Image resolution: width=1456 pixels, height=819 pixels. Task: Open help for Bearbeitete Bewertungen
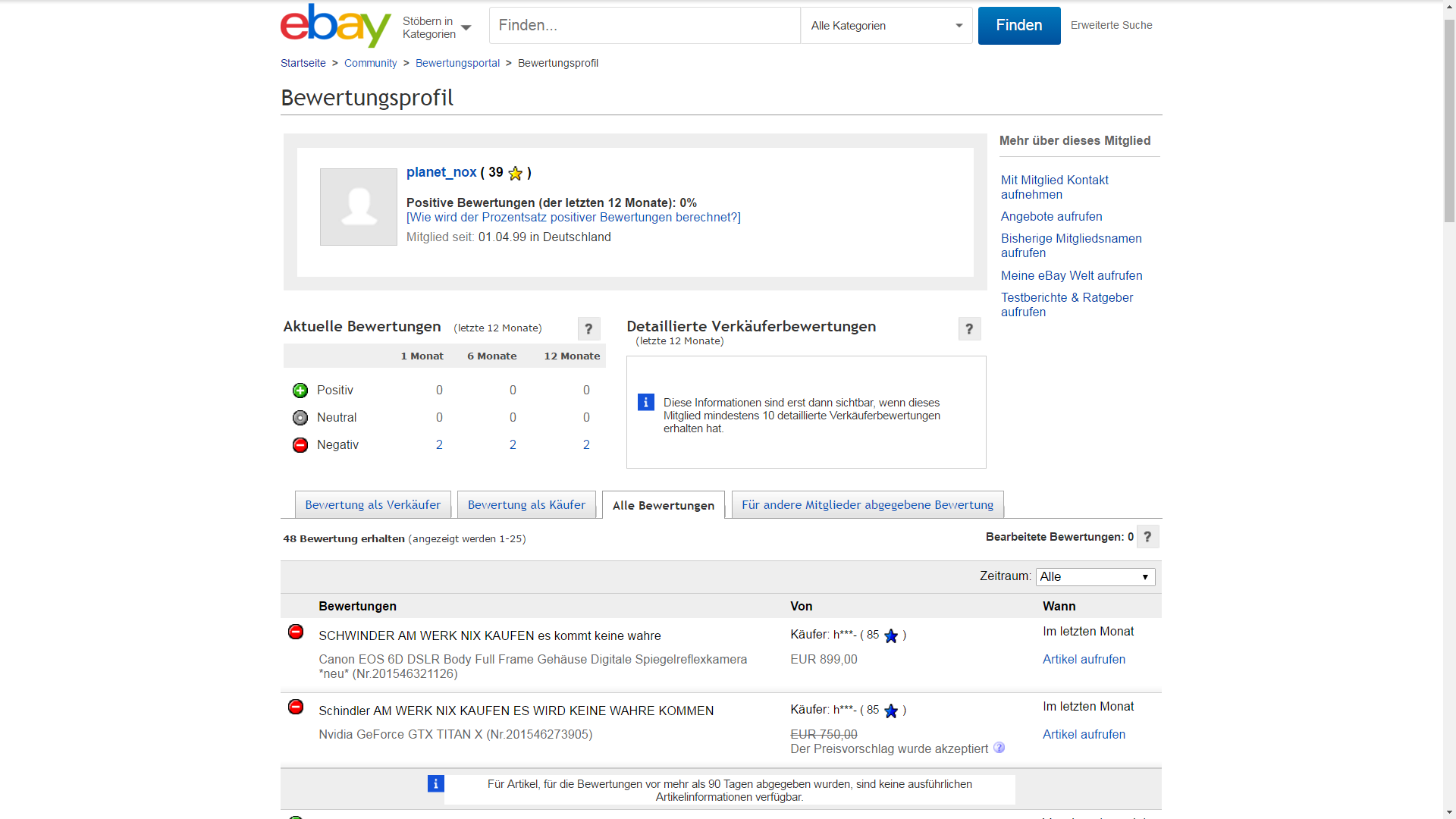(x=1147, y=536)
